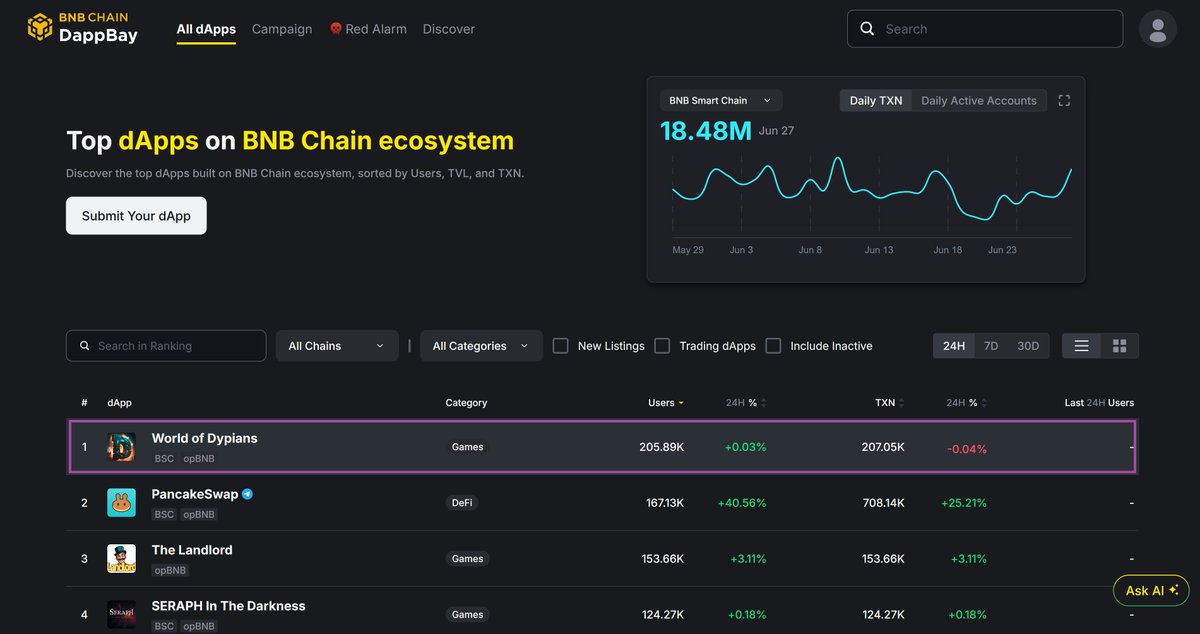1200x634 pixels.
Task: Select the 30D time range
Action: 1028,346
